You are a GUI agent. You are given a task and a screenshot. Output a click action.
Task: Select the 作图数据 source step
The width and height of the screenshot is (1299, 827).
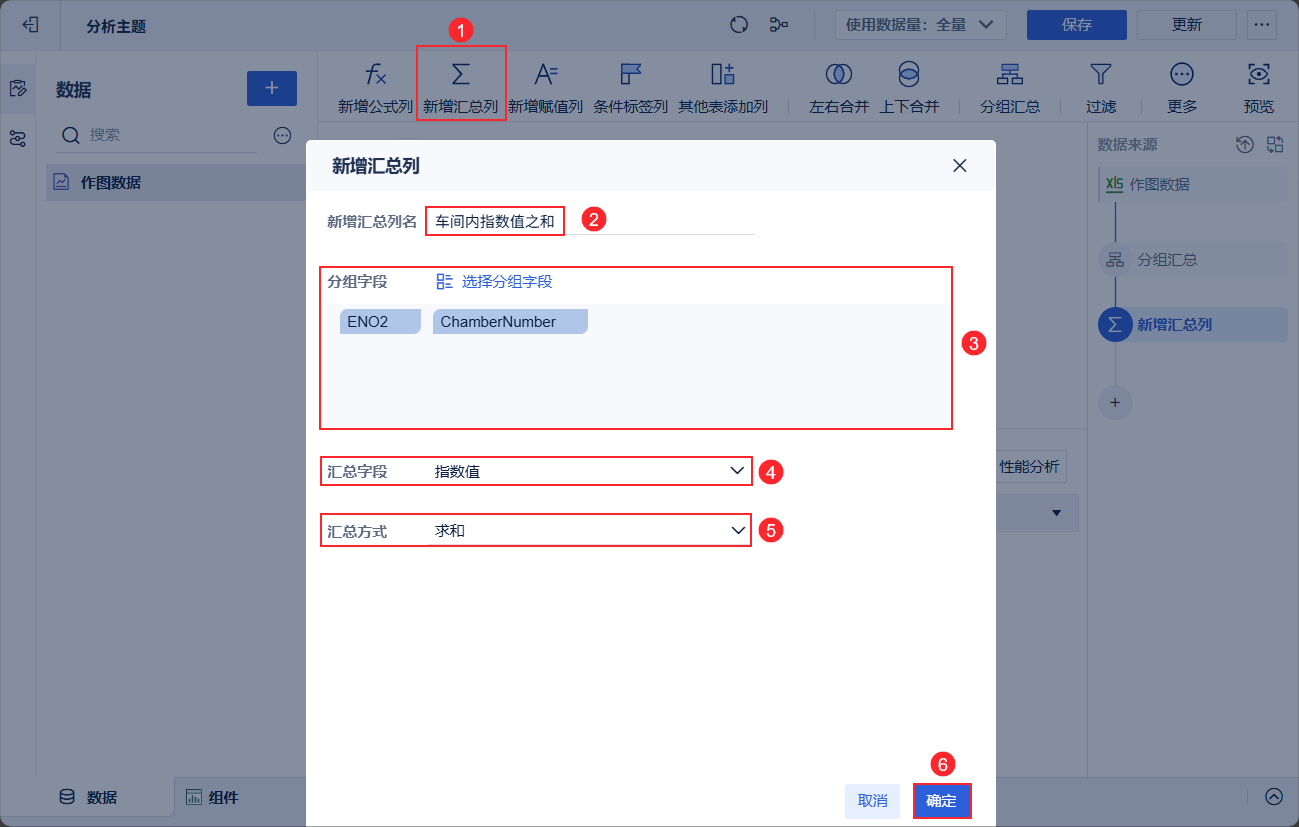point(1192,184)
